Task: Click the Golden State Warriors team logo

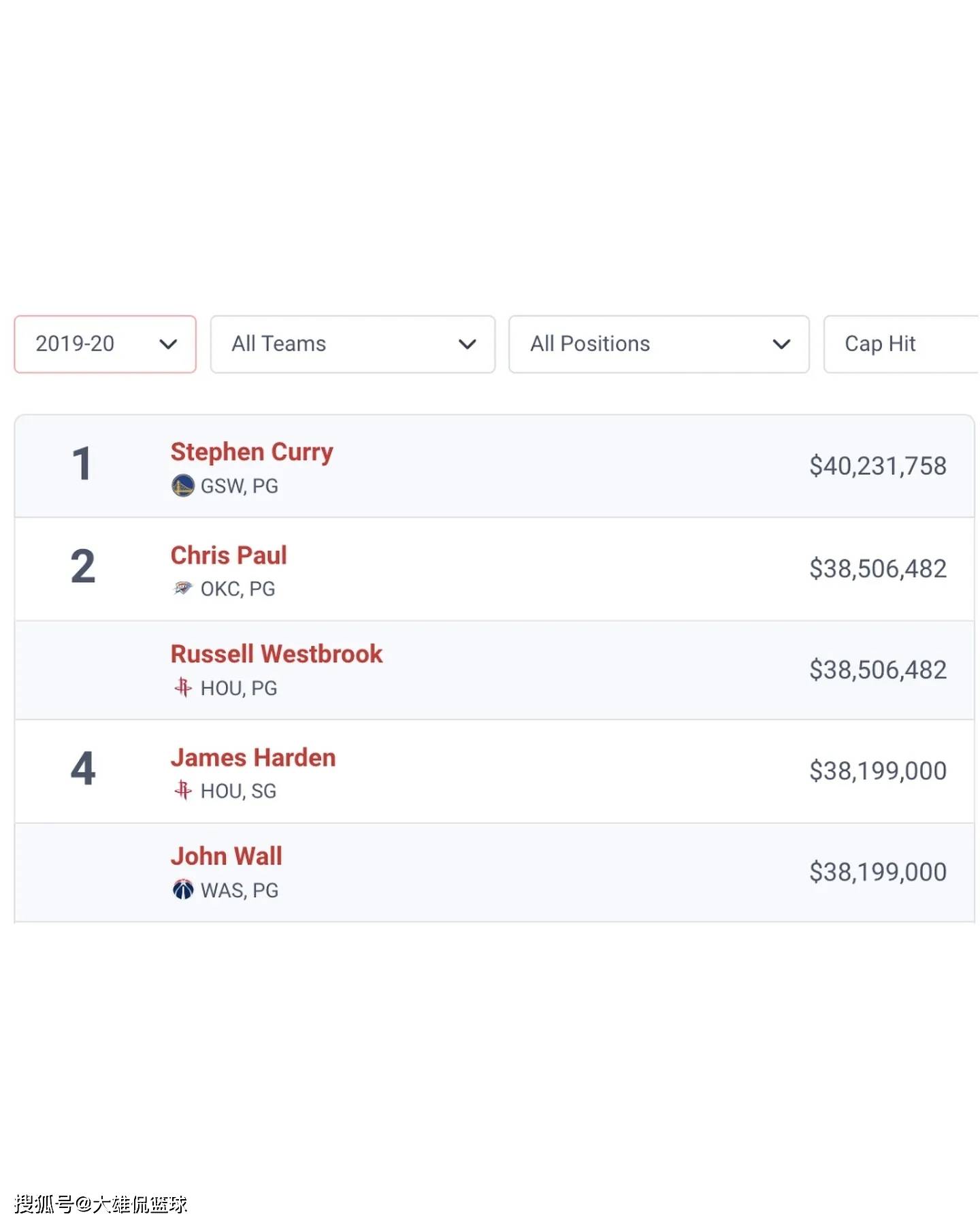Action: click(182, 485)
